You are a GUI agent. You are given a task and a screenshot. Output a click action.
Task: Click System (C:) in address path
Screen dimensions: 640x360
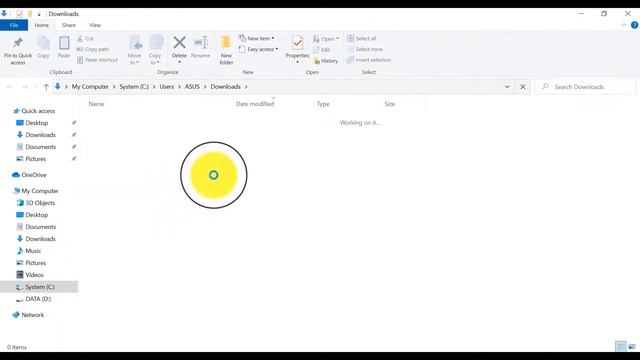(x=134, y=87)
